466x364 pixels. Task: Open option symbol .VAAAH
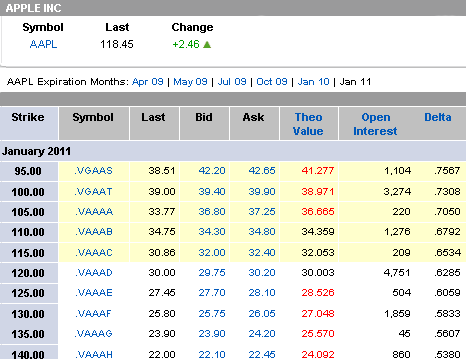(94, 355)
